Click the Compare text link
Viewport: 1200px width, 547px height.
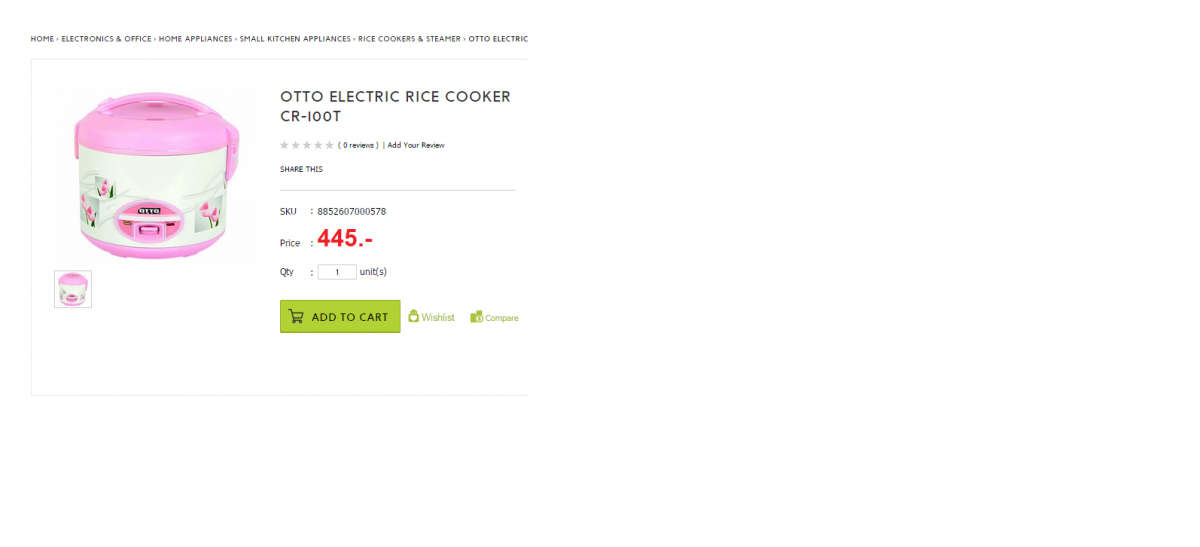[502, 318]
